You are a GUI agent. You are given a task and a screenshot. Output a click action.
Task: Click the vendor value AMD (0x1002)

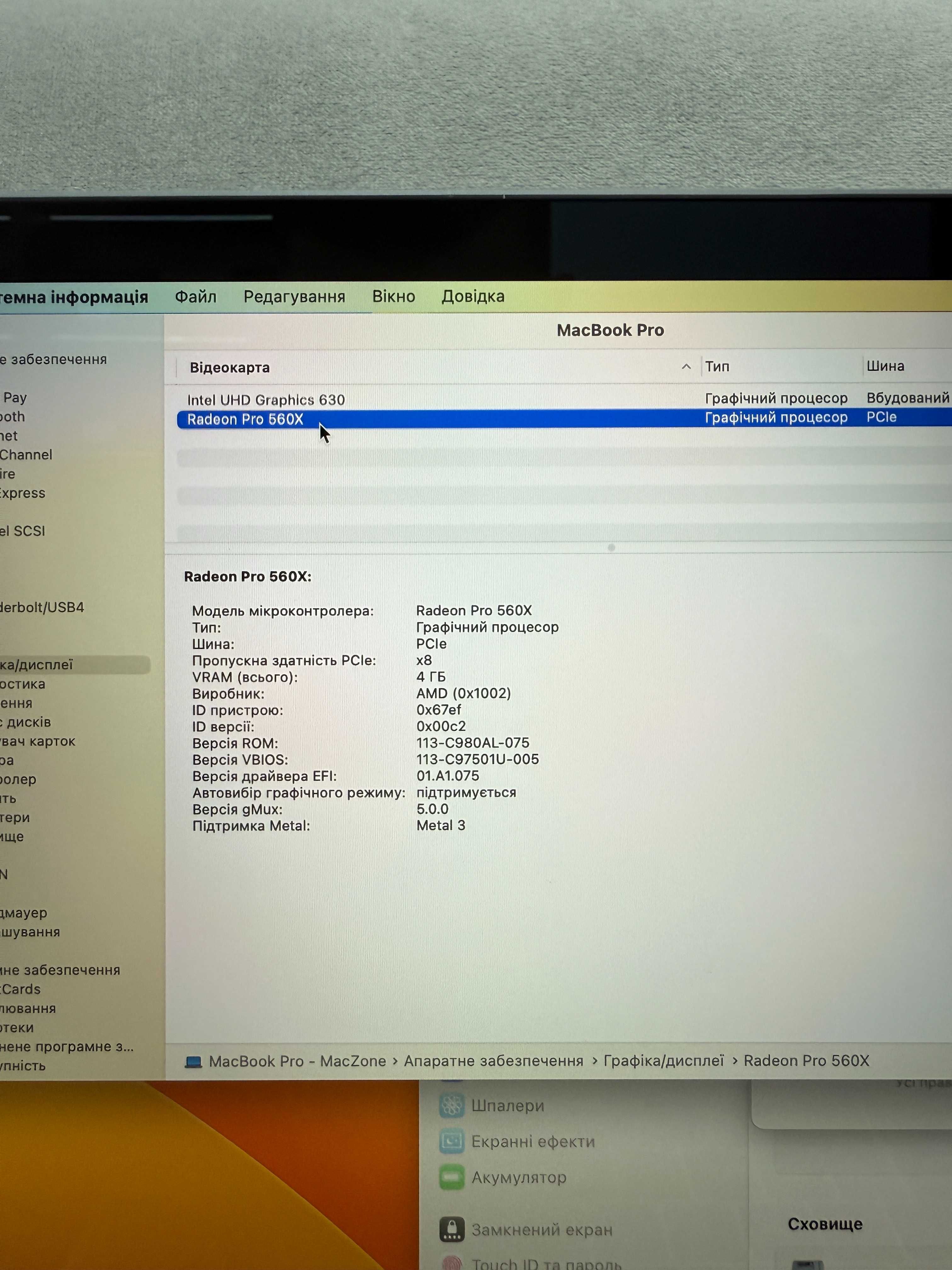point(464,694)
